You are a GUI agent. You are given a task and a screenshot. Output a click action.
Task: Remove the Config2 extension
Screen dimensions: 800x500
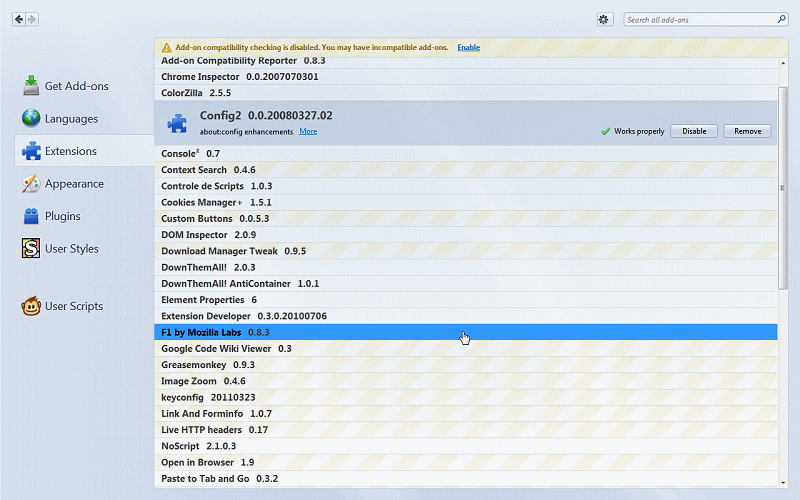[x=747, y=131]
